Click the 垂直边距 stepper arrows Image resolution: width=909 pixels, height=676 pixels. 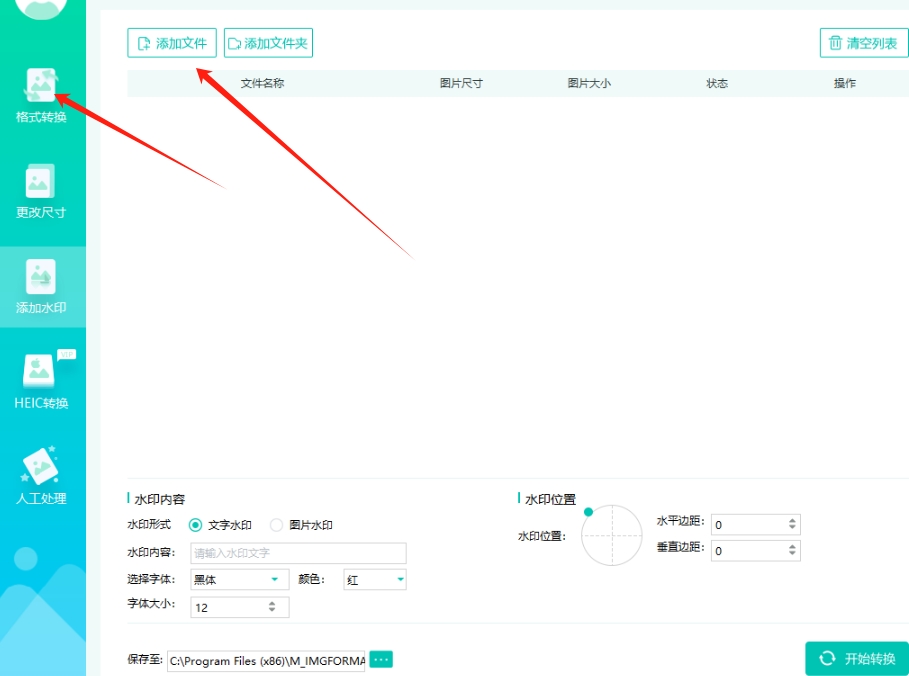(792, 550)
